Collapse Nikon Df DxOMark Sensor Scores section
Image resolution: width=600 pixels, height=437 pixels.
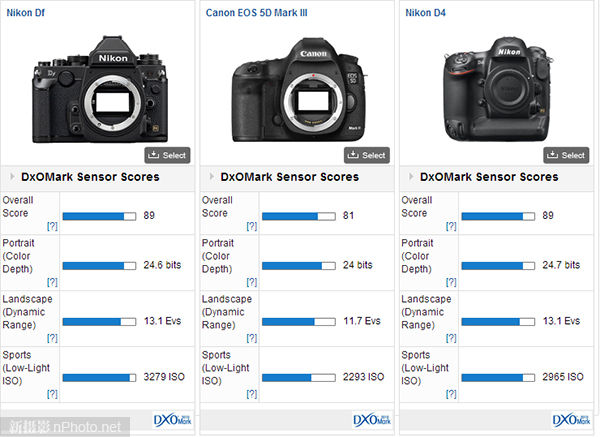(x=12, y=176)
